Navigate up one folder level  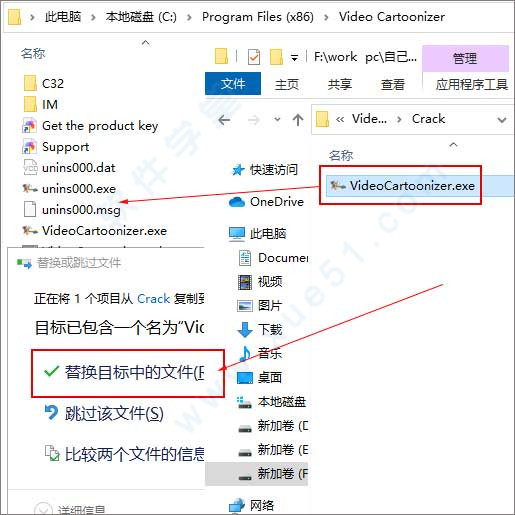(298, 120)
